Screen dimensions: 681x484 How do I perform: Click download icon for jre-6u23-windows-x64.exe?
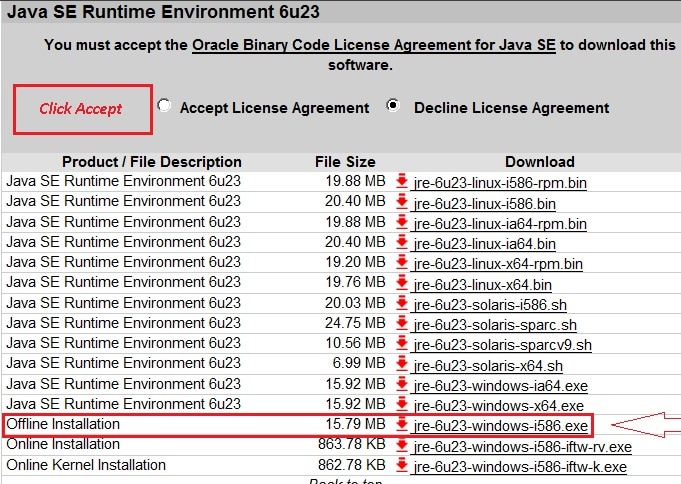[x=402, y=405]
